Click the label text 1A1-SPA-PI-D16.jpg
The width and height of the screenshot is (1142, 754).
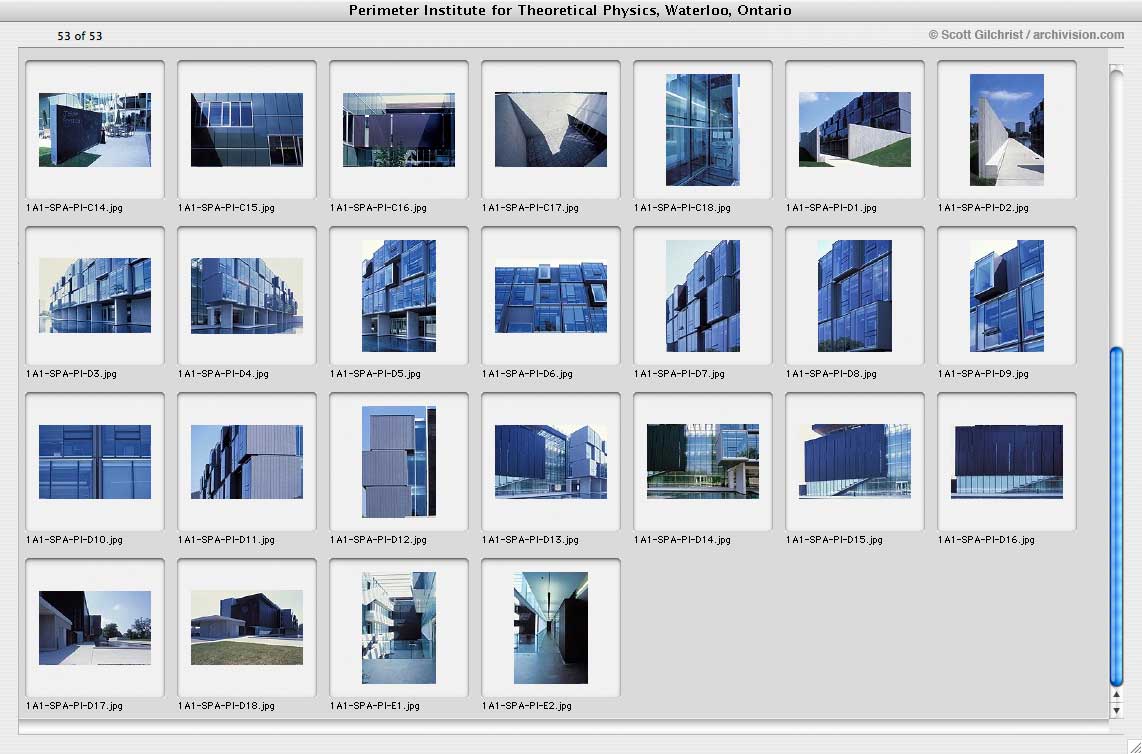tap(986, 540)
